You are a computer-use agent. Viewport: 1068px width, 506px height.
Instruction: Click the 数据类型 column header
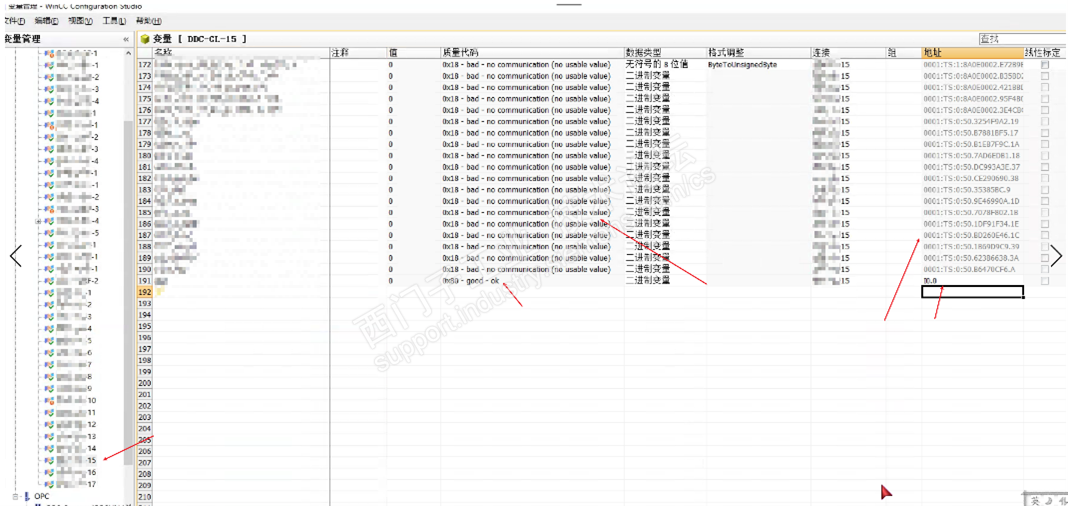click(x=665, y=52)
